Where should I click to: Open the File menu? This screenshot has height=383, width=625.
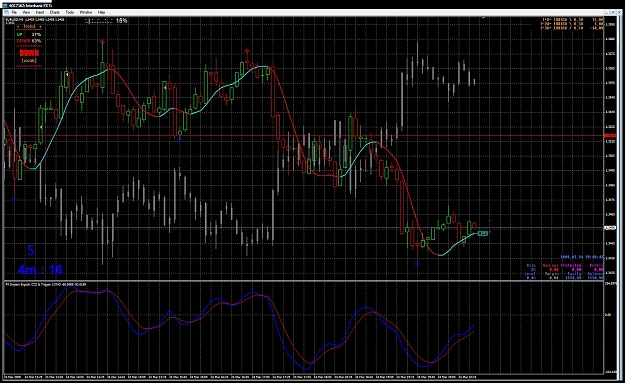point(14,12)
